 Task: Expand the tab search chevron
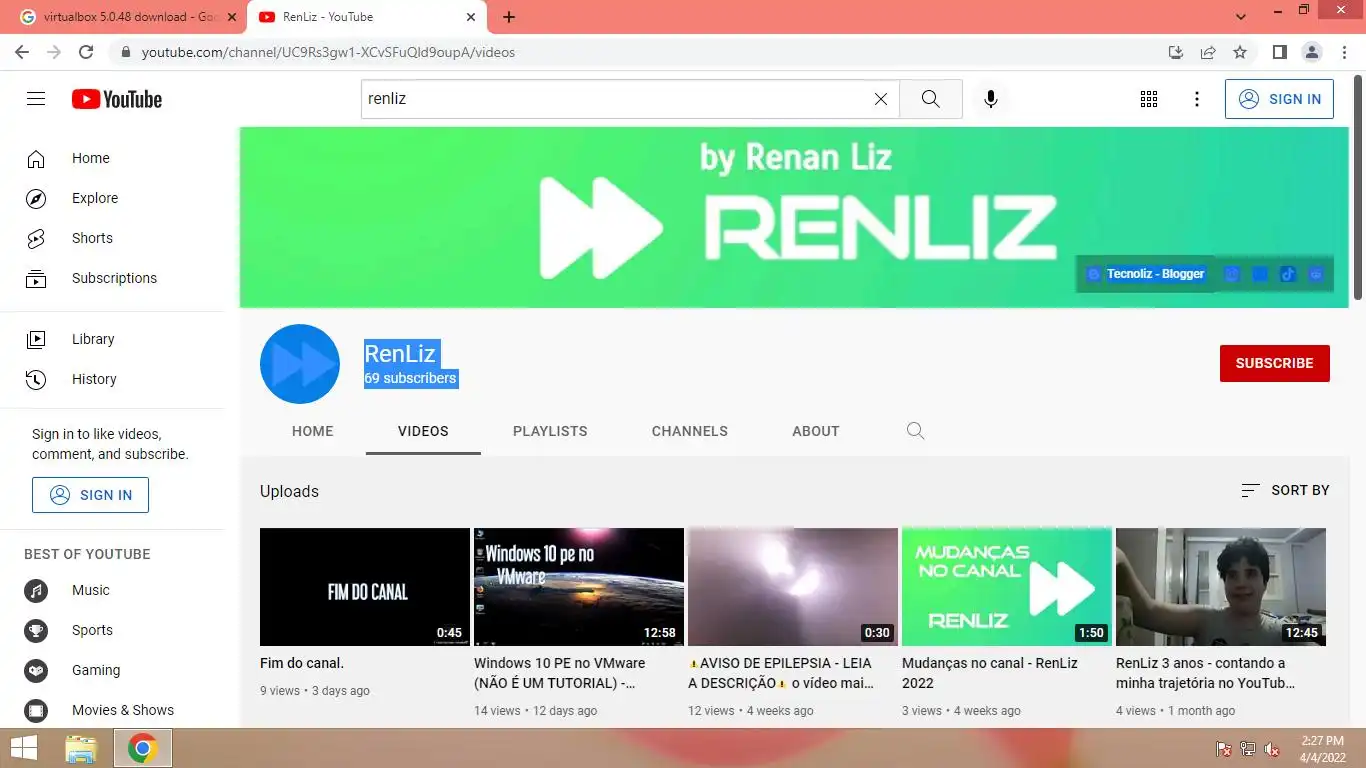click(1241, 17)
